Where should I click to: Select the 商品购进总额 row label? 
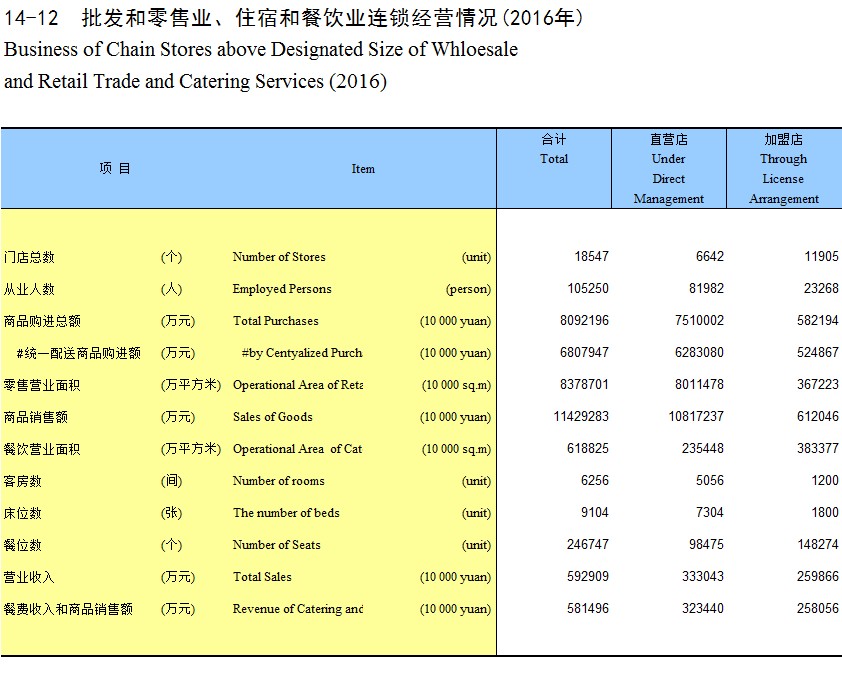click(42, 321)
